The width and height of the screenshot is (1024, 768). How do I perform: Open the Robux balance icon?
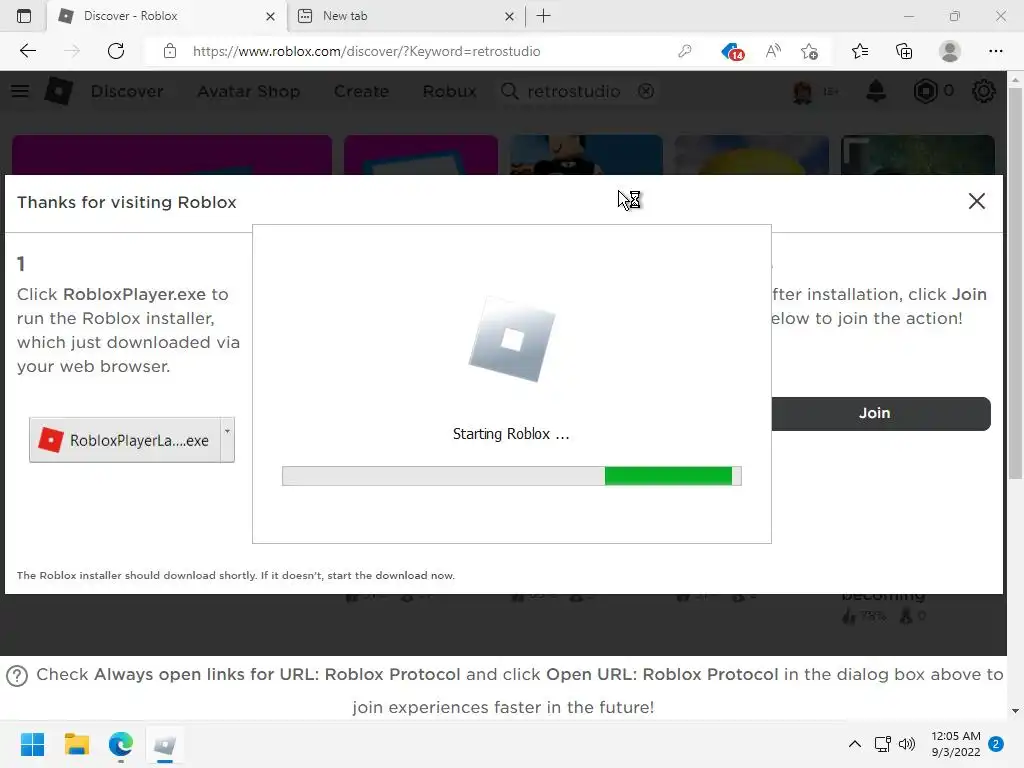pyautogui.click(x=925, y=91)
